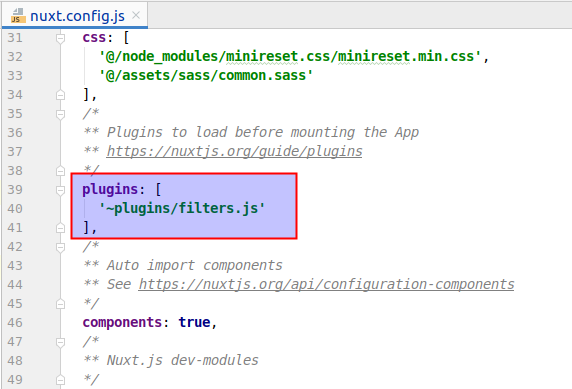Collapse the plugins array fold at line 39
The image size is (572, 389).
(61, 190)
